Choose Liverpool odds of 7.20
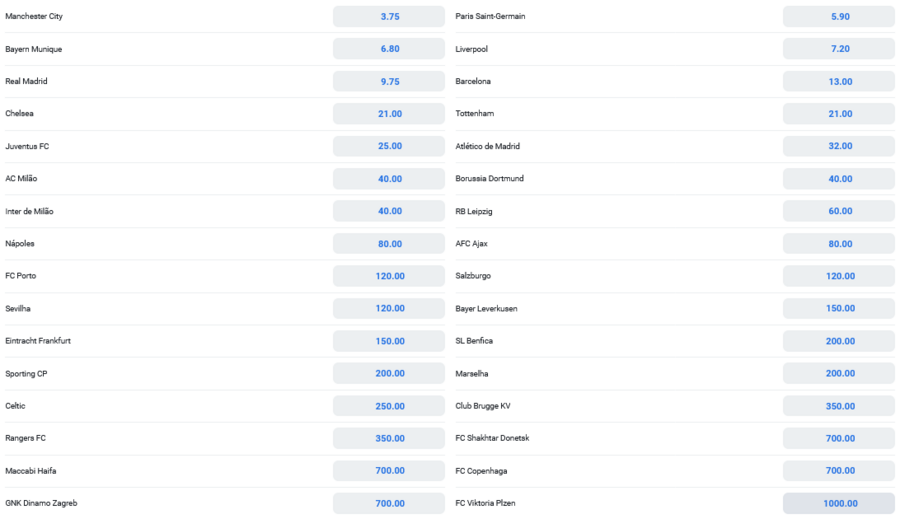 (839, 49)
